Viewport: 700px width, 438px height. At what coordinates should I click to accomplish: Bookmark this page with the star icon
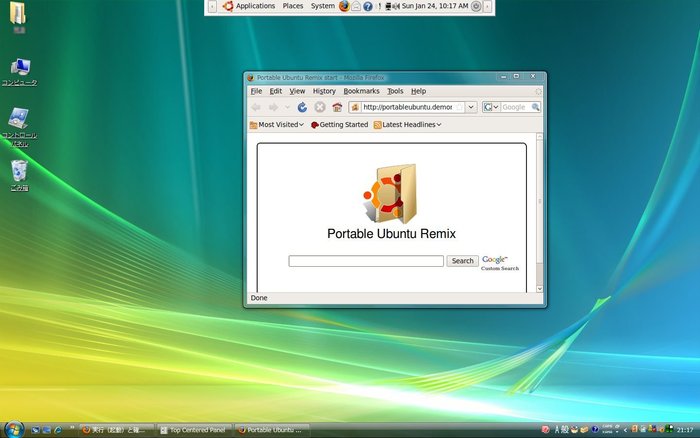click(459, 107)
